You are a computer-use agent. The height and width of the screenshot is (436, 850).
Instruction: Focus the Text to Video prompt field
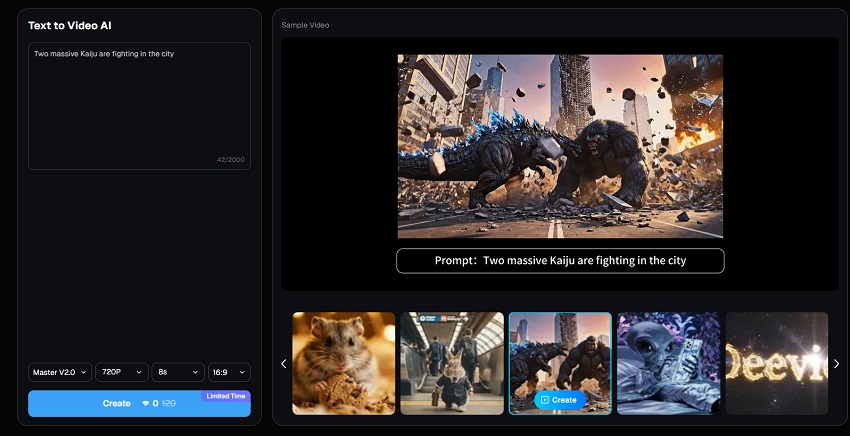coord(139,106)
